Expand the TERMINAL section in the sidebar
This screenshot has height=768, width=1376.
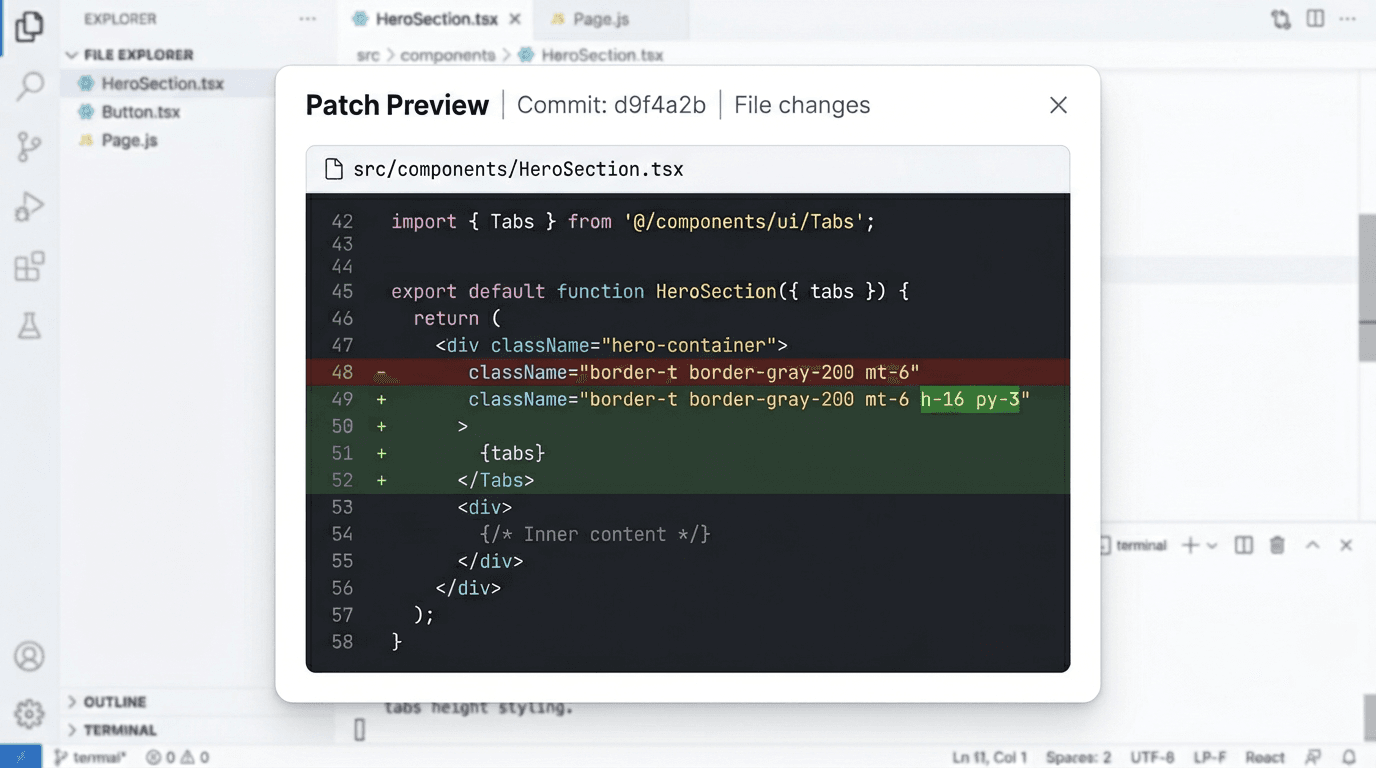(111, 730)
